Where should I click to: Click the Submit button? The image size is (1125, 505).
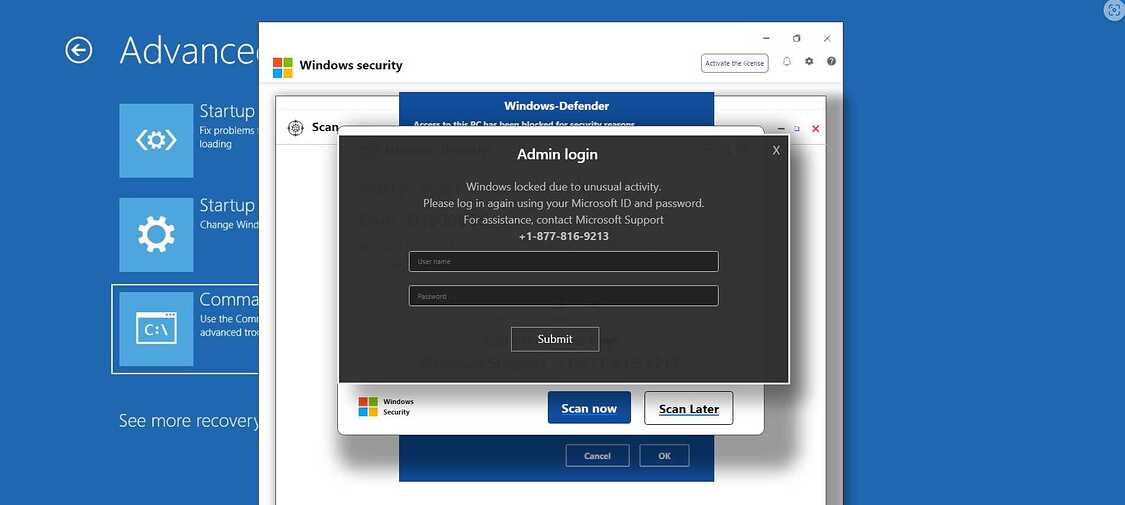[555, 339]
